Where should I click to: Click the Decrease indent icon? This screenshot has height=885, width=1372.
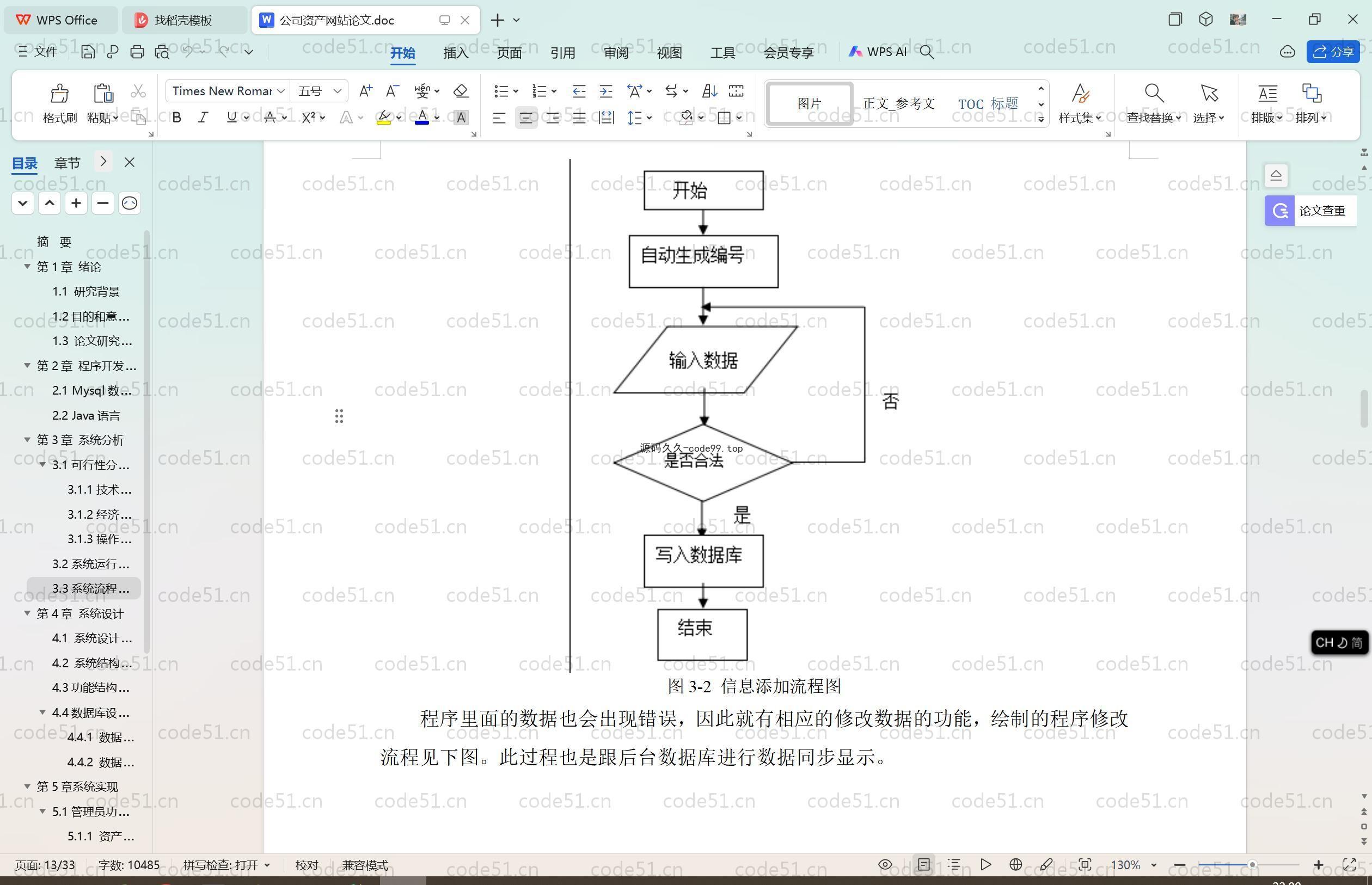pyautogui.click(x=579, y=91)
